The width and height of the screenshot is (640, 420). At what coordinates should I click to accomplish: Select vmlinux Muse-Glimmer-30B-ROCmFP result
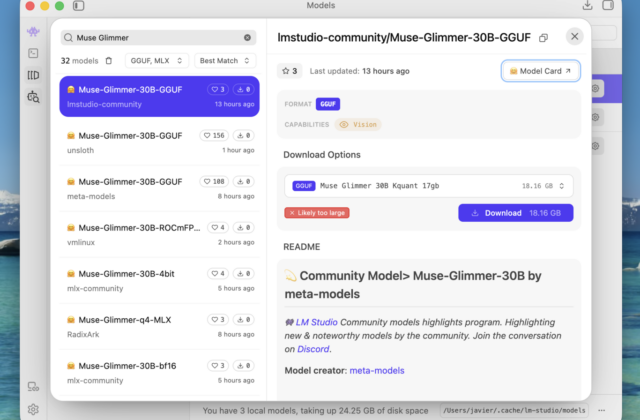159,235
